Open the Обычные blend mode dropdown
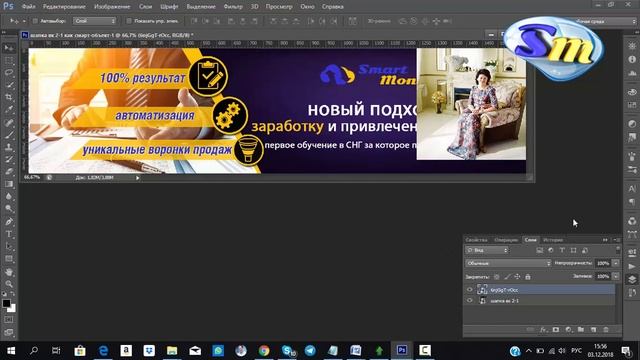Image resolution: width=640 pixels, height=360 pixels. (x=508, y=263)
